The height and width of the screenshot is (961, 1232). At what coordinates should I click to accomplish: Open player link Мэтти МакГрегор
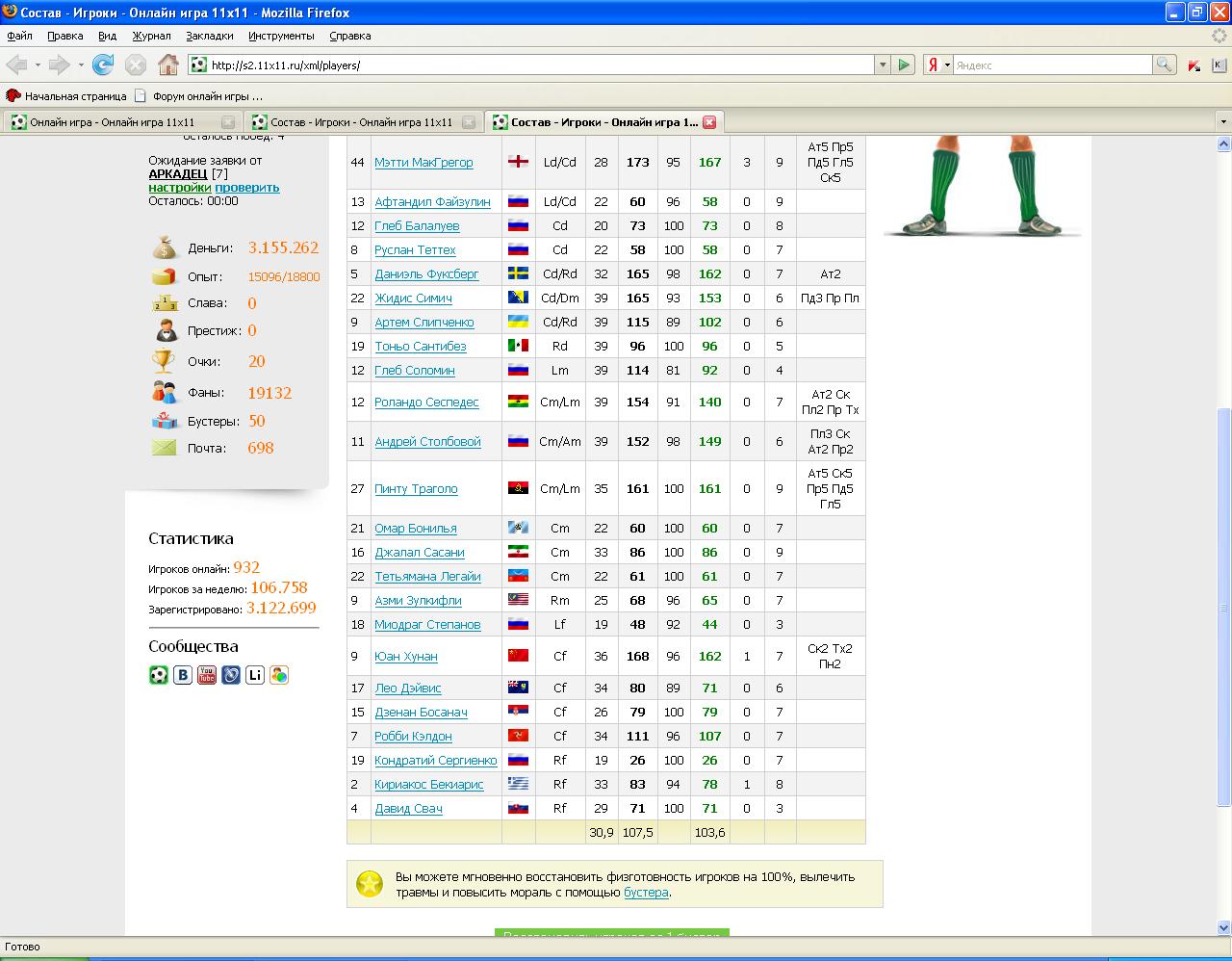pyautogui.click(x=423, y=163)
